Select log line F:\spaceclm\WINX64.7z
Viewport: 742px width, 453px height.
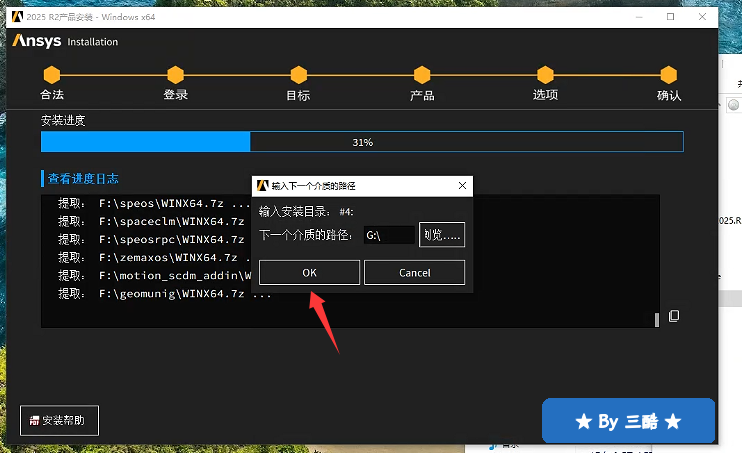coord(151,222)
